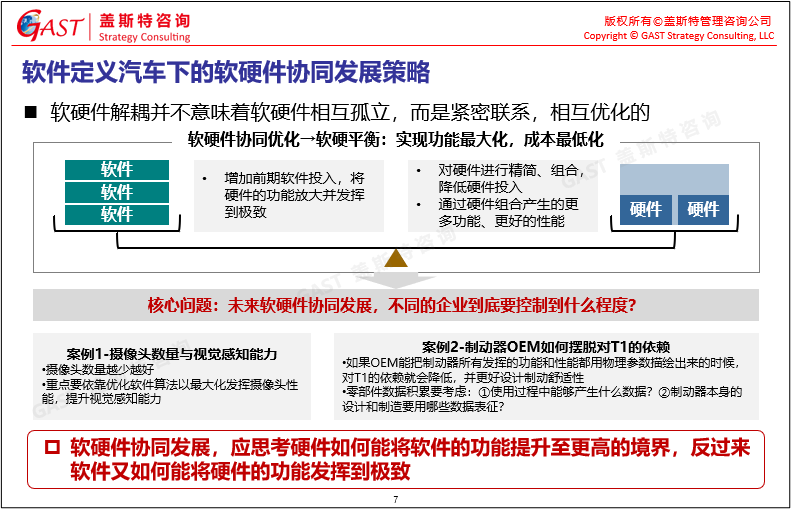Click the slide title 软件定义汽车下的软硬件协同发展策略

point(226,73)
